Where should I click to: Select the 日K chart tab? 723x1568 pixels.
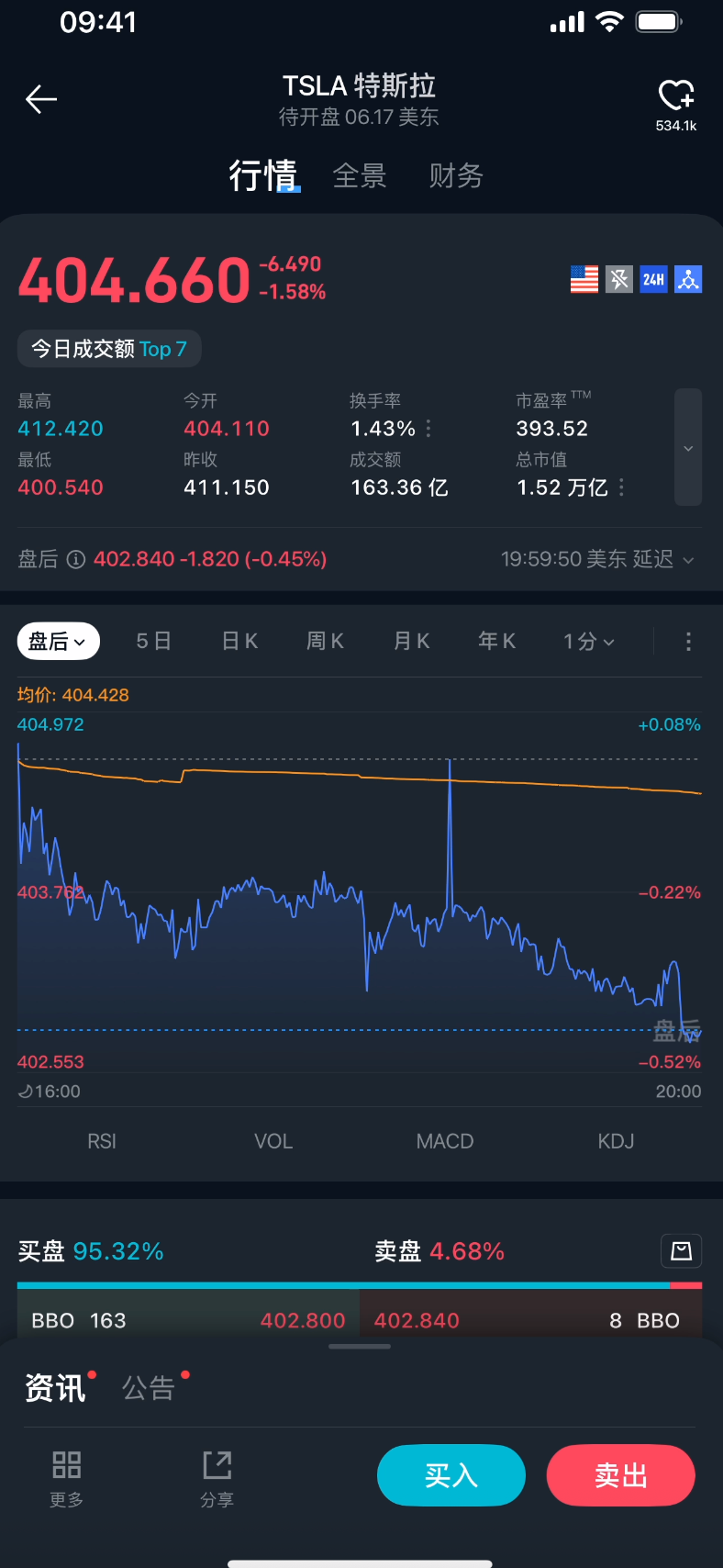[x=240, y=642]
